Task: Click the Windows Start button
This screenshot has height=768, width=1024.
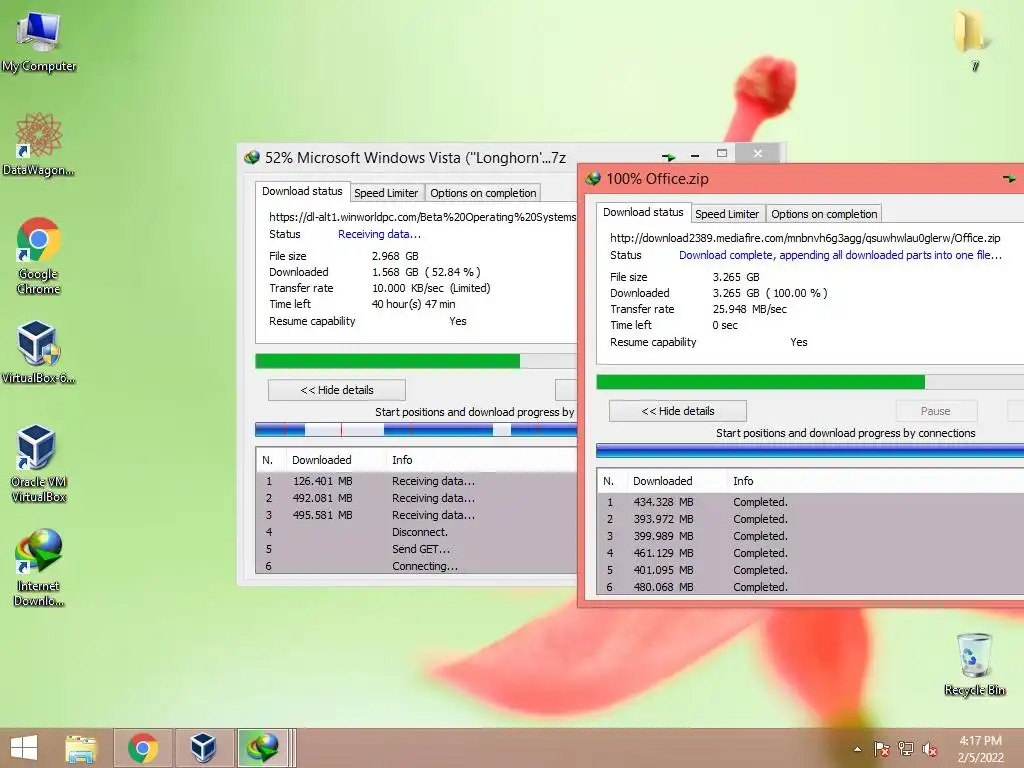Action: (24, 748)
